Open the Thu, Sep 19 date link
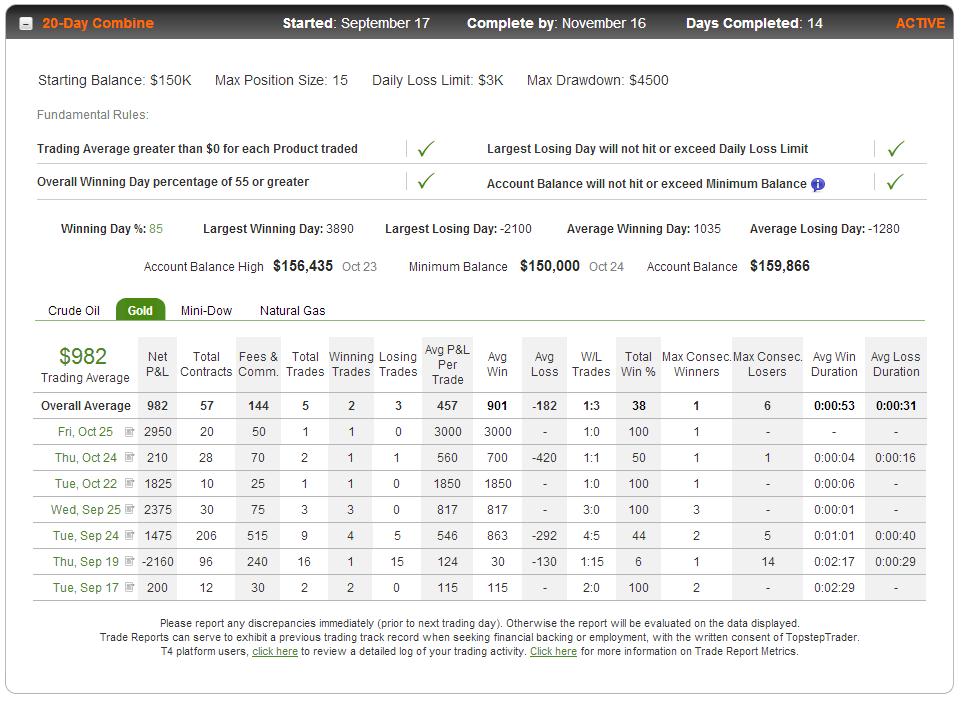 tap(85, 561)
